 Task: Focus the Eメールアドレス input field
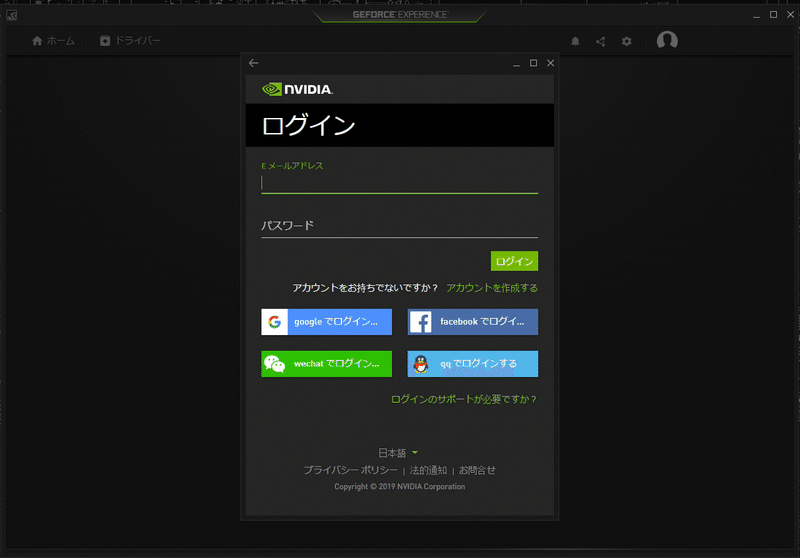tap(399, 183)
